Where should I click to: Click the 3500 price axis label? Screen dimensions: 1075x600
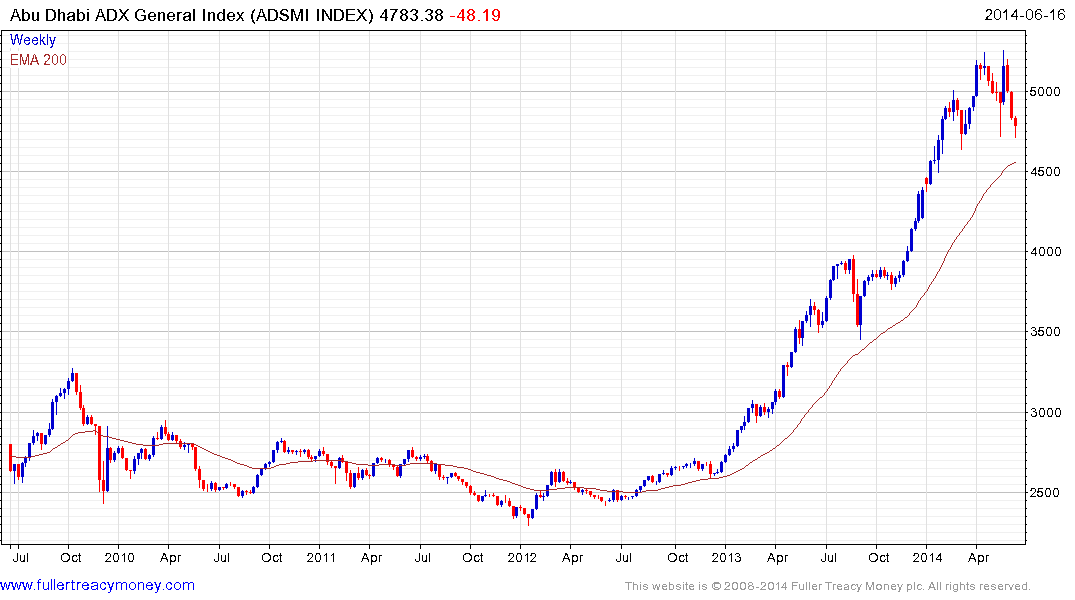pos(1046,332)
